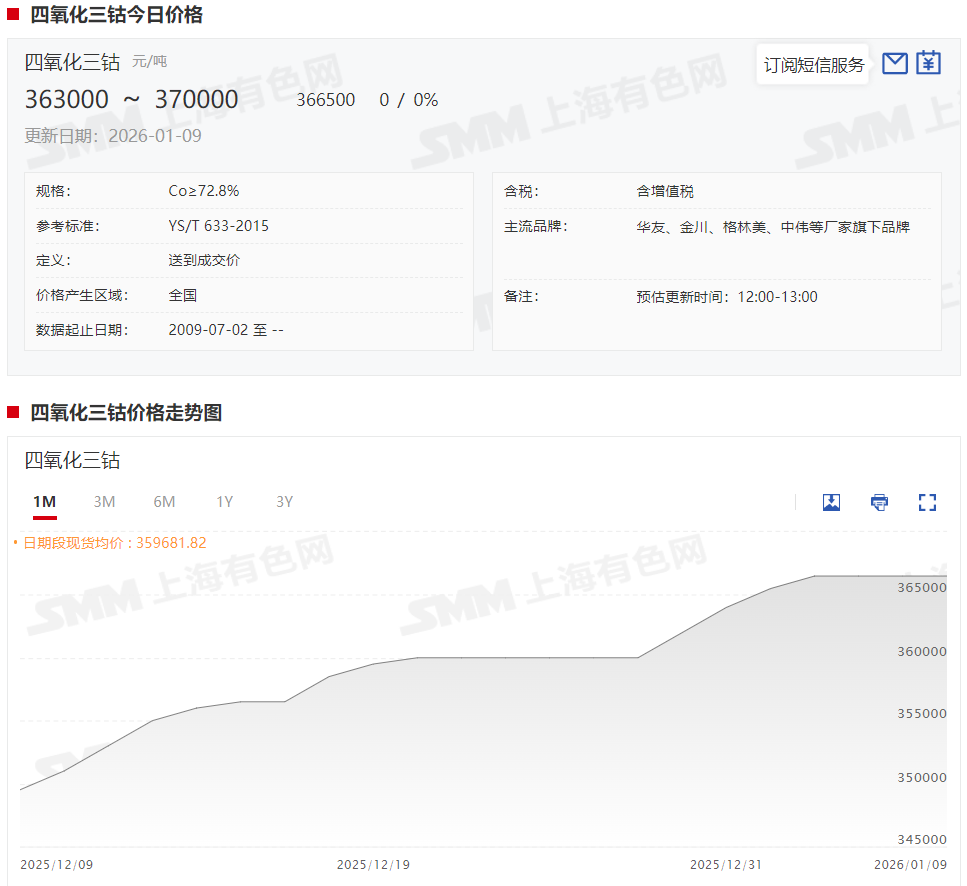Click the calendar yen price subscription icon
Viewport: 967px width, 886px height.
tap(929, 63)
